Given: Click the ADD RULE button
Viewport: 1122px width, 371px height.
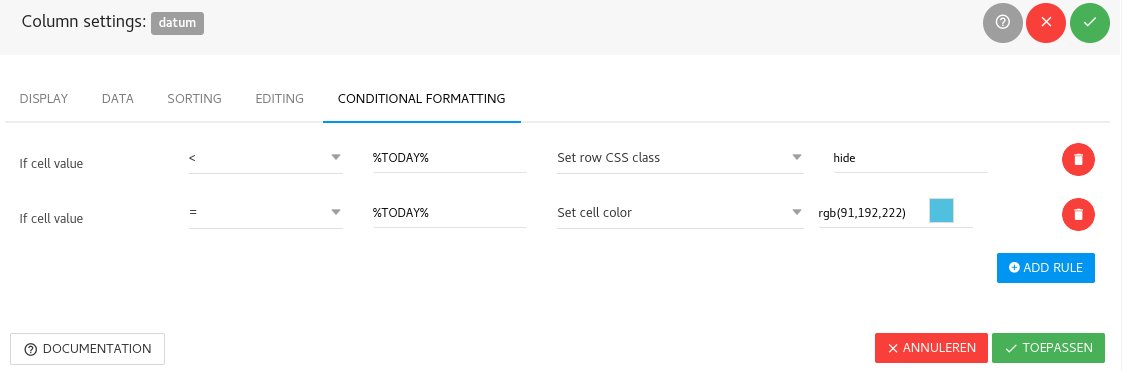Looking at the screenshot, I should click(x=1045, y=268).
